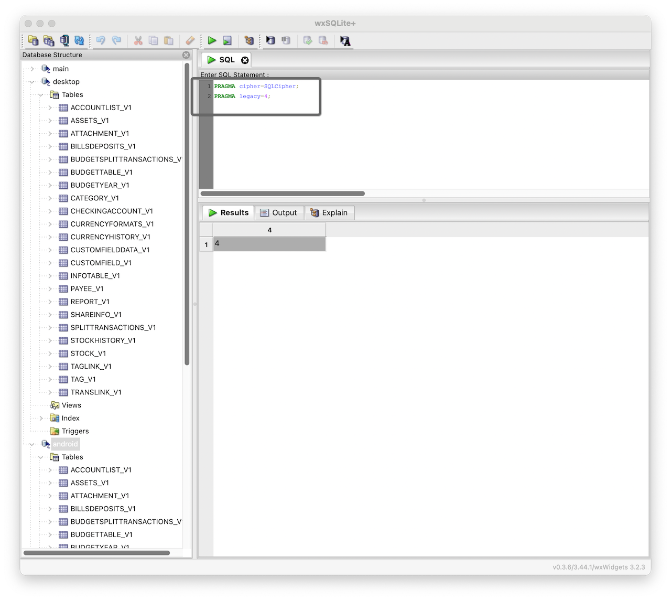Expand the main database node

[x=32, y=68]
